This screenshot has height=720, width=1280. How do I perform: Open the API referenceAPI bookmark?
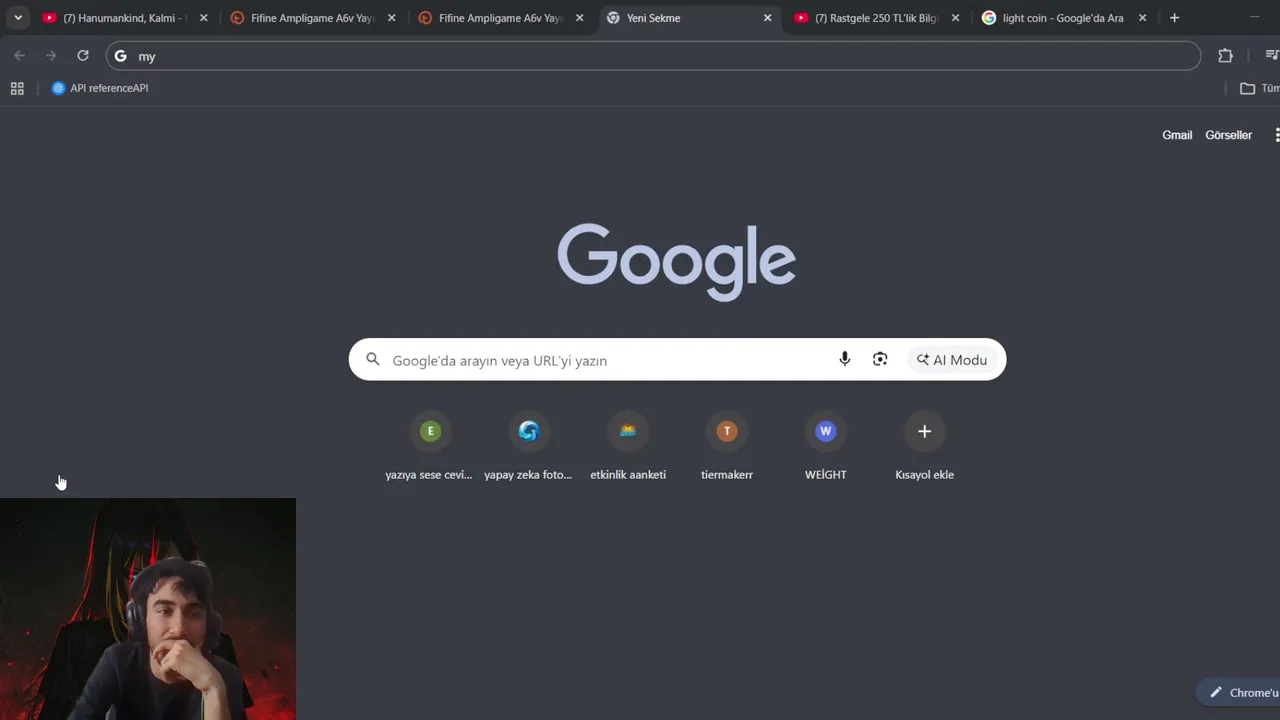[x=100, y=88]
